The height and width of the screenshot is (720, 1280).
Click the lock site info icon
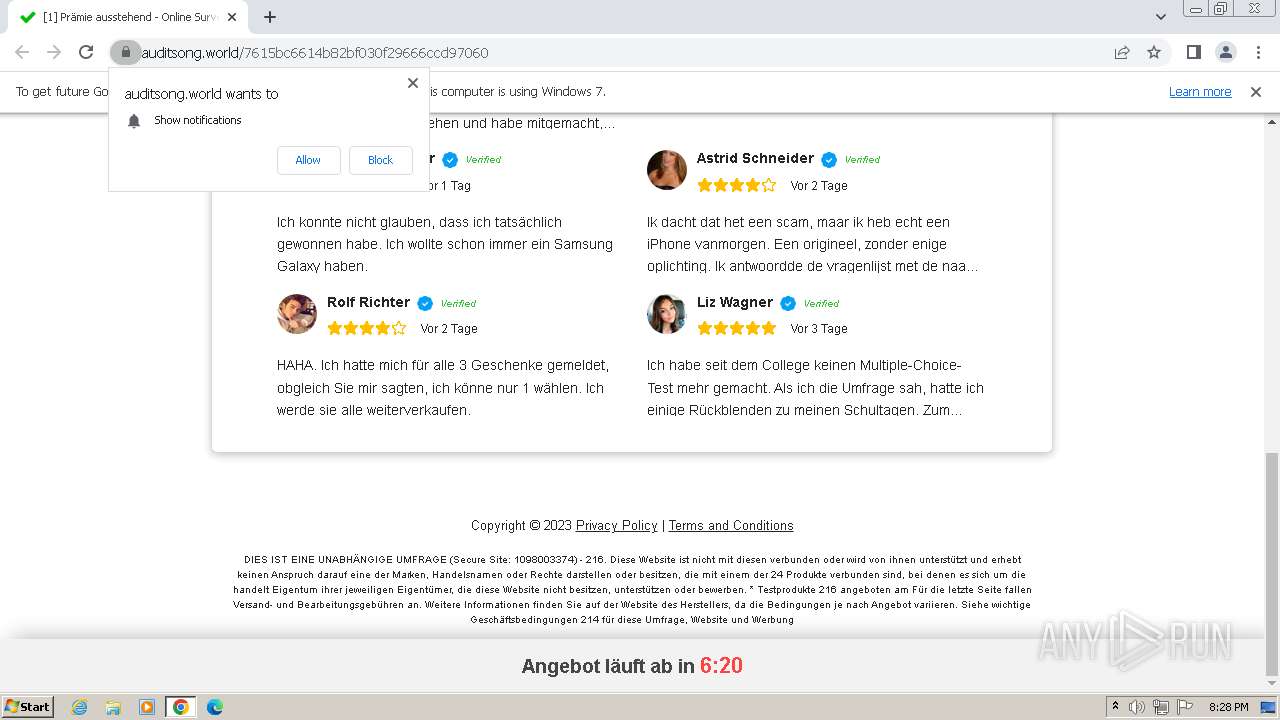125,52
